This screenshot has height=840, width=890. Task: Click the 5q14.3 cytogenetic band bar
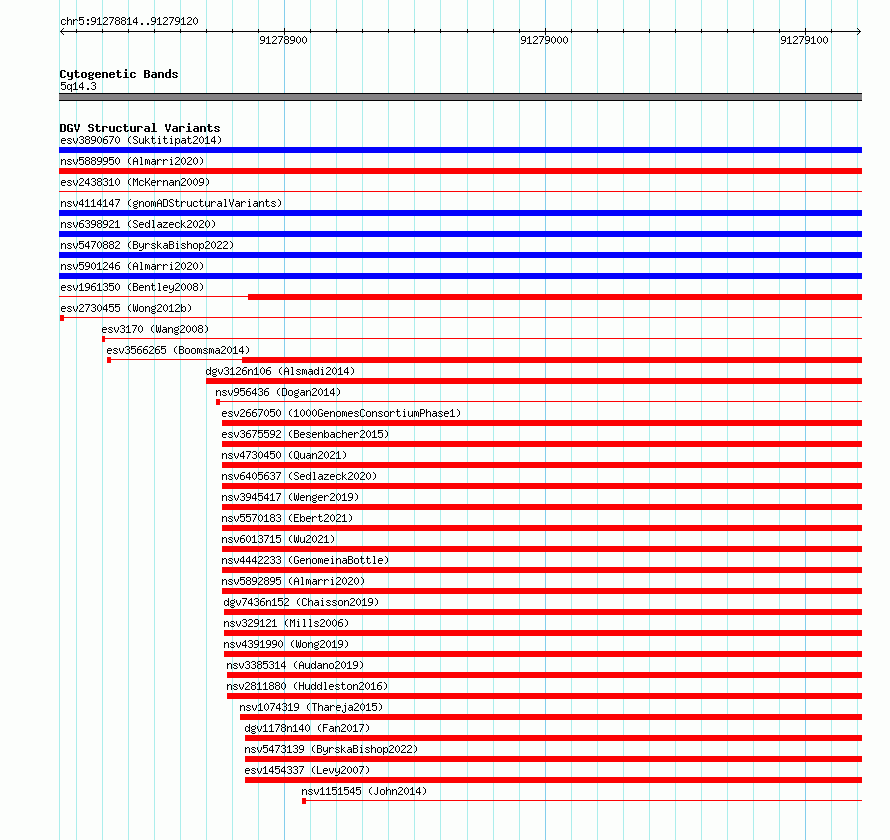[460, 97]
